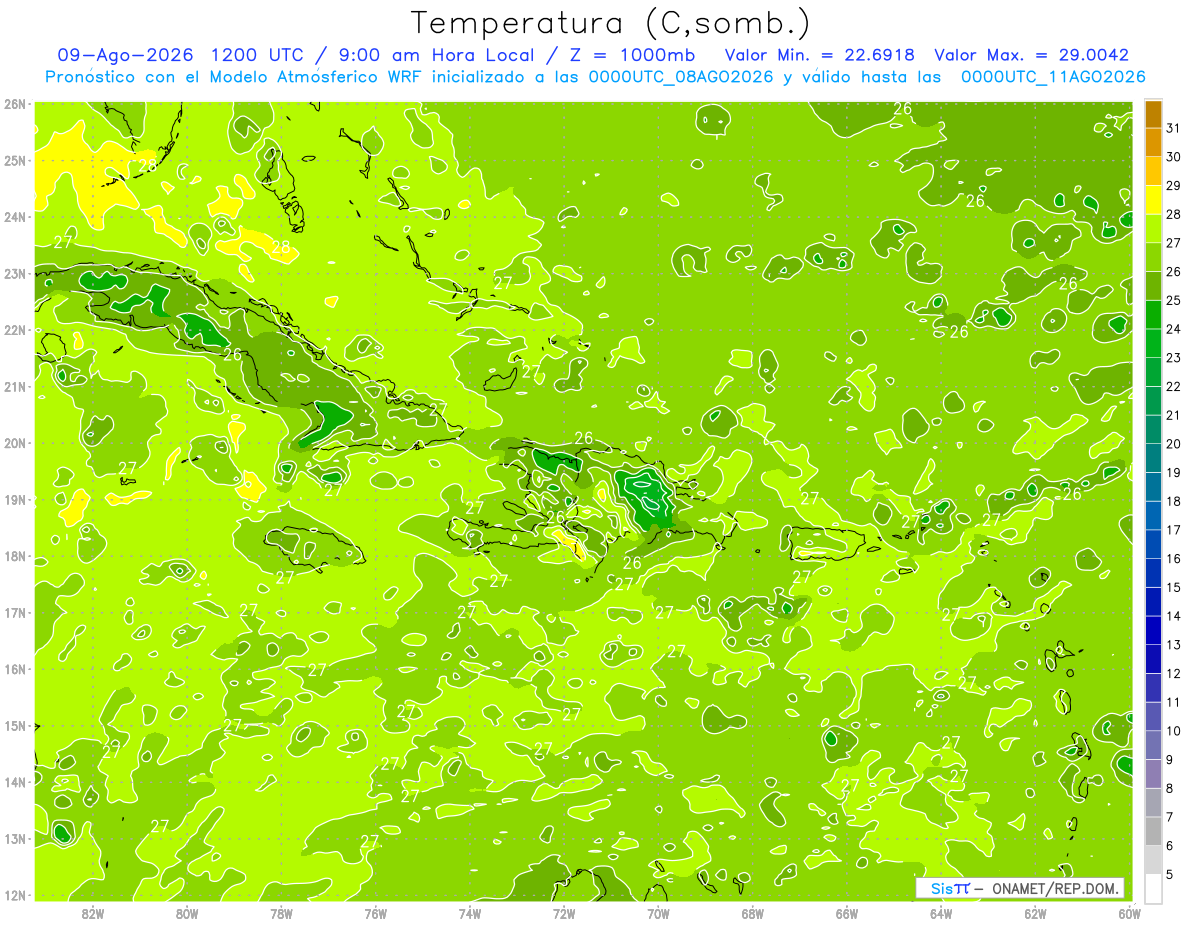Click the 19N latitude axis label
This screenshot has width=1200, height=927.
(14, 499)
